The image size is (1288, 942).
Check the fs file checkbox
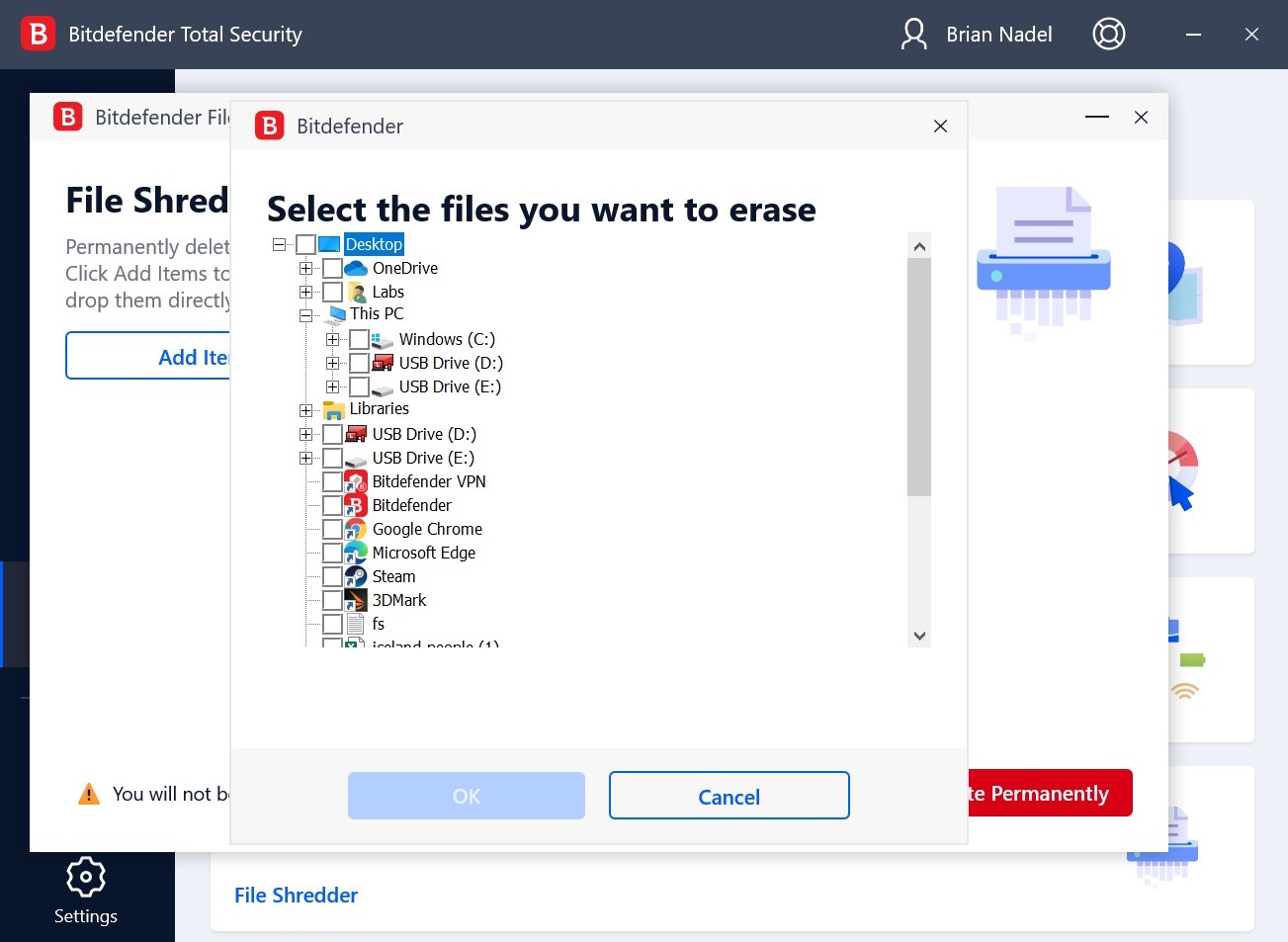tap(332, 624)
